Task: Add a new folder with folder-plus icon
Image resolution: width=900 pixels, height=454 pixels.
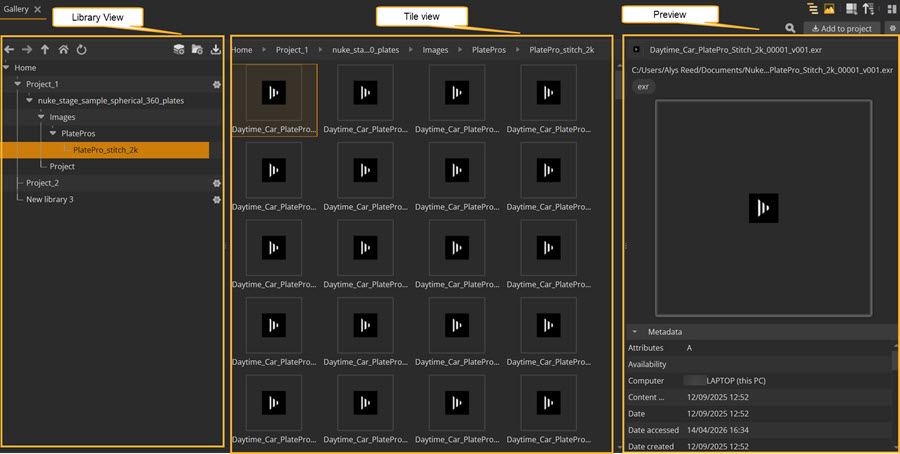Action: pos(197,50)
